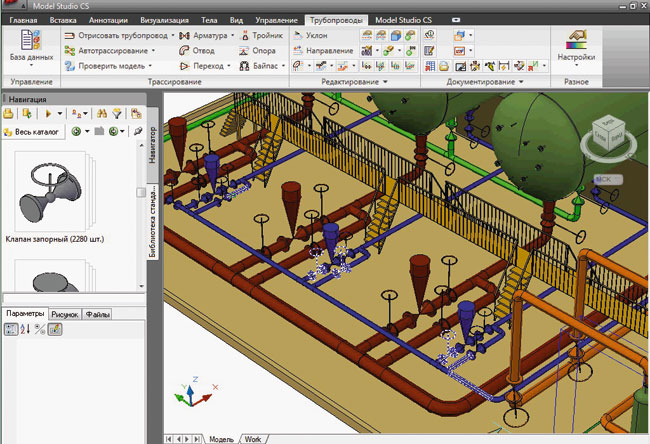Toggle alphabetical sort in the Параметры panel
Screen dimensions: 650x444
26,330
